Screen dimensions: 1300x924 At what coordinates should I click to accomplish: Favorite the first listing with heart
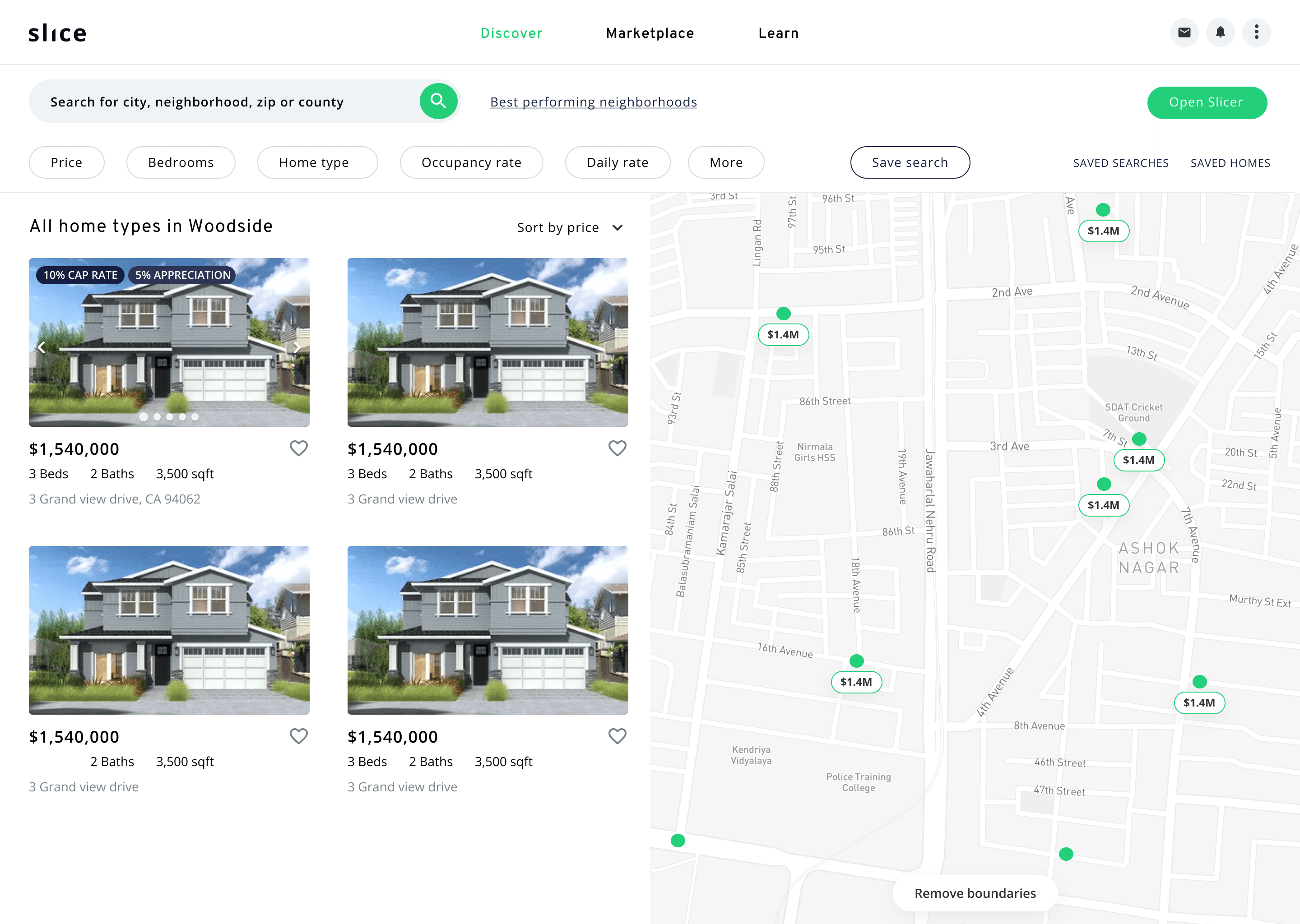[x=298, y=448]
